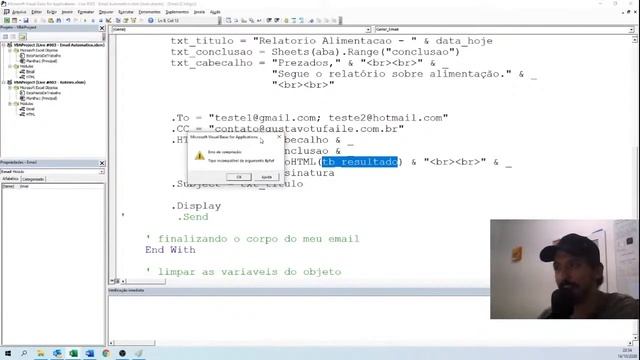The width and height of the screenshot is (640, 360).
Task: Click the End With code line
Action: click(x=170, y=250)
